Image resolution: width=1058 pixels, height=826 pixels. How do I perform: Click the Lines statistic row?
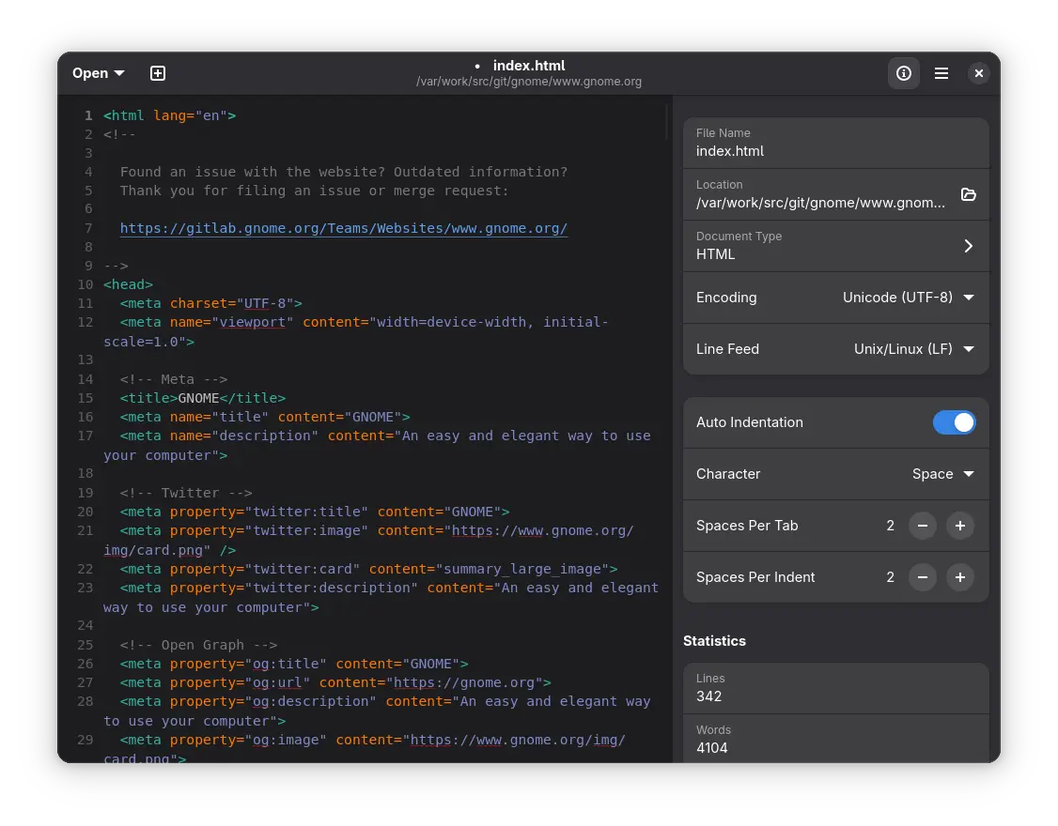click(x=835, y=688)
